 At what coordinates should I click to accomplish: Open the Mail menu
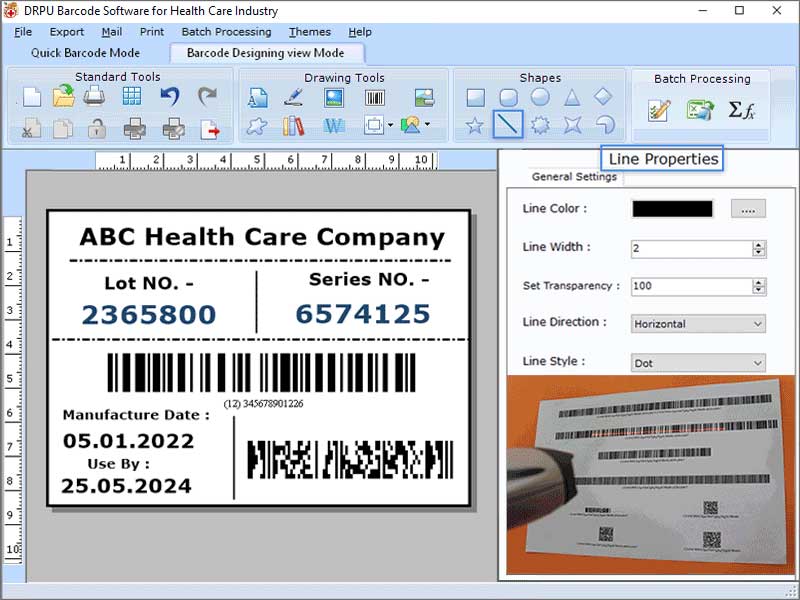112,32
